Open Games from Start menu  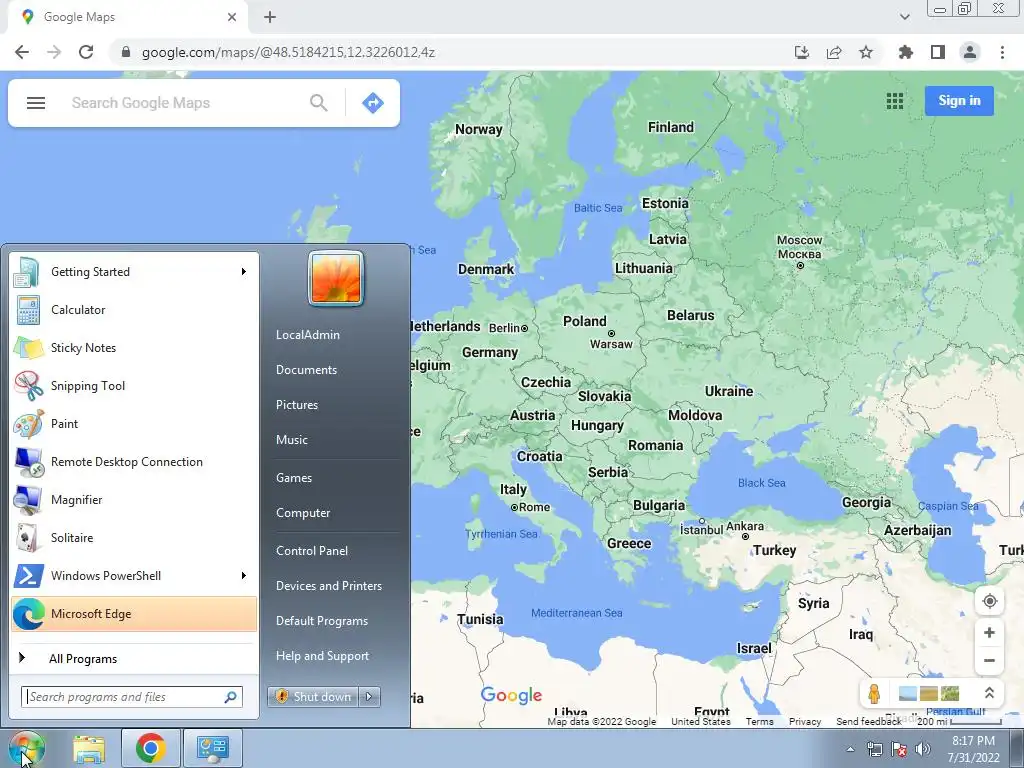(294, 478)
